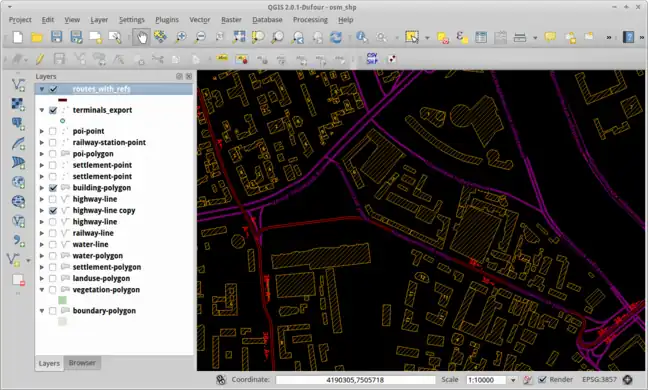Click the Coordinate input field

click(x=355, y=380)
